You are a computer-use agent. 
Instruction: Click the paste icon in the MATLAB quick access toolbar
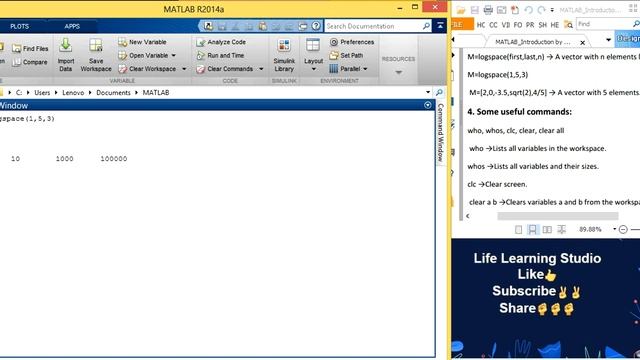pos(262,26)
